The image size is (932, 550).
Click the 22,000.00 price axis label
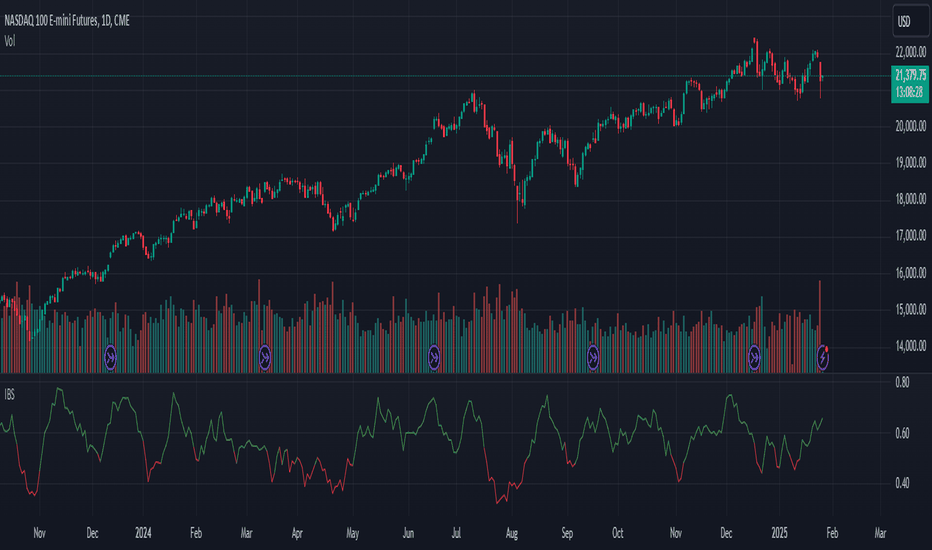point(911,52)
